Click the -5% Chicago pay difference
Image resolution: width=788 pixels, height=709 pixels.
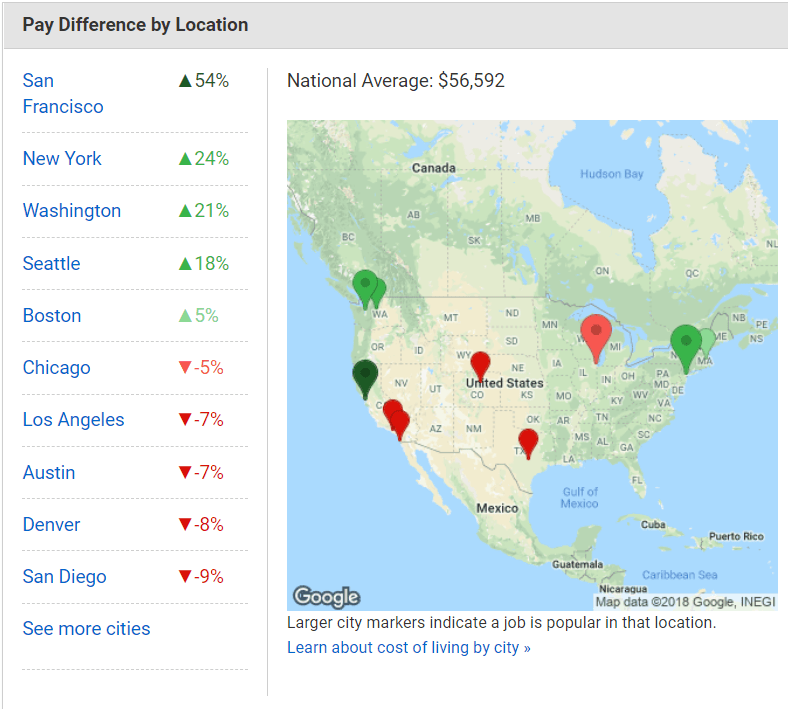tap(201, 367)
